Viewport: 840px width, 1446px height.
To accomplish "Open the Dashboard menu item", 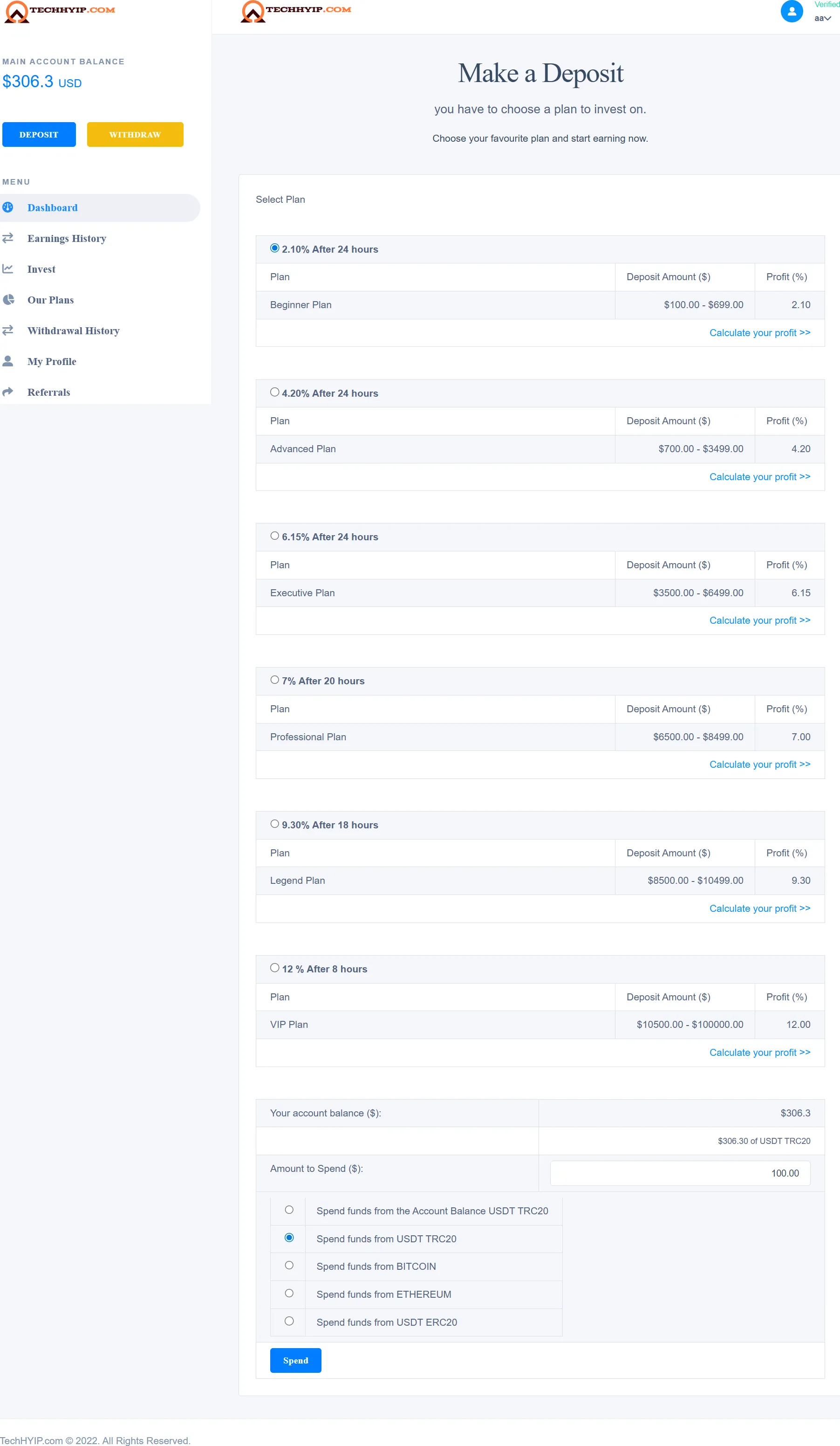I will 100,208.
